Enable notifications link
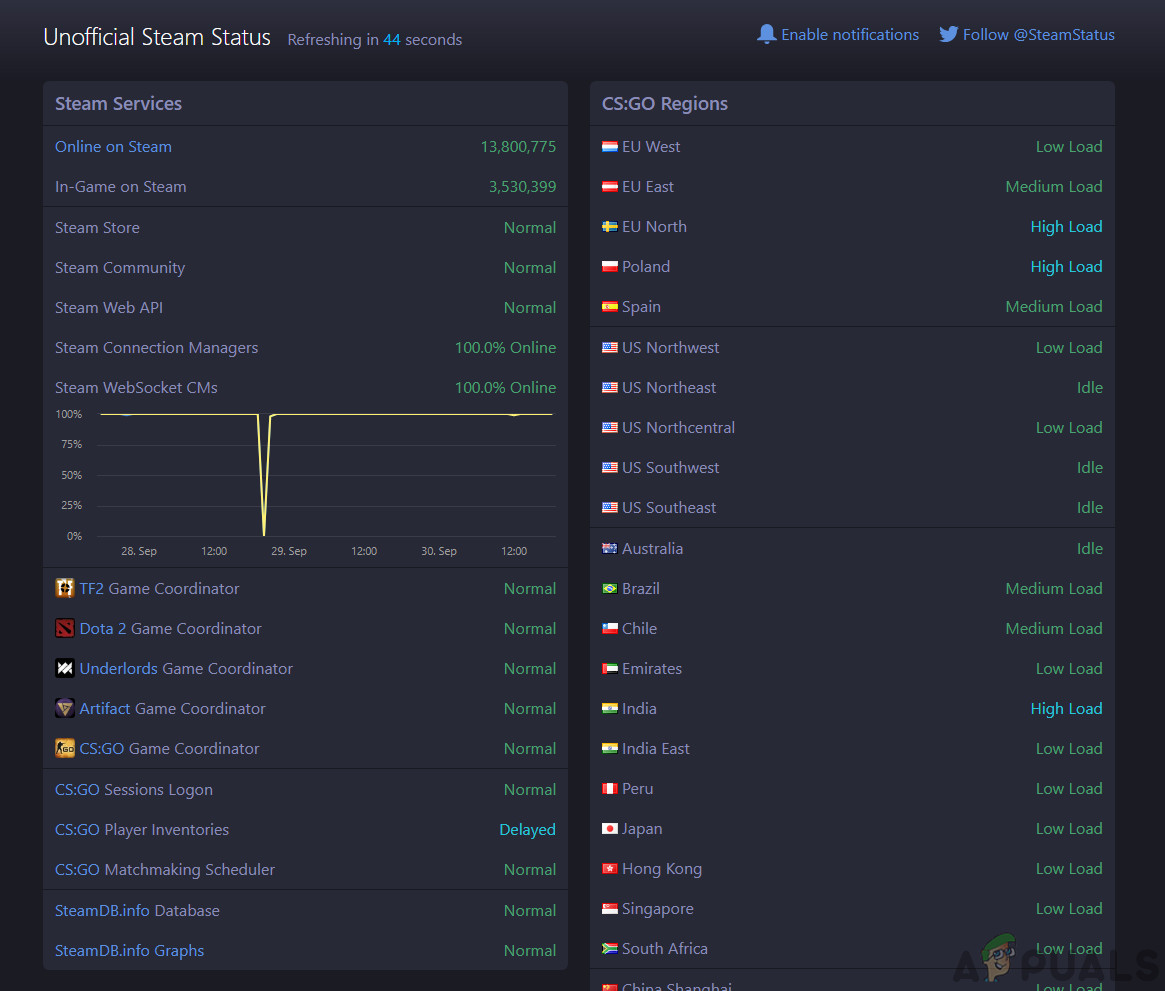Image resolution: width=1165 pixels, height=991 pixels. (849, 35)
